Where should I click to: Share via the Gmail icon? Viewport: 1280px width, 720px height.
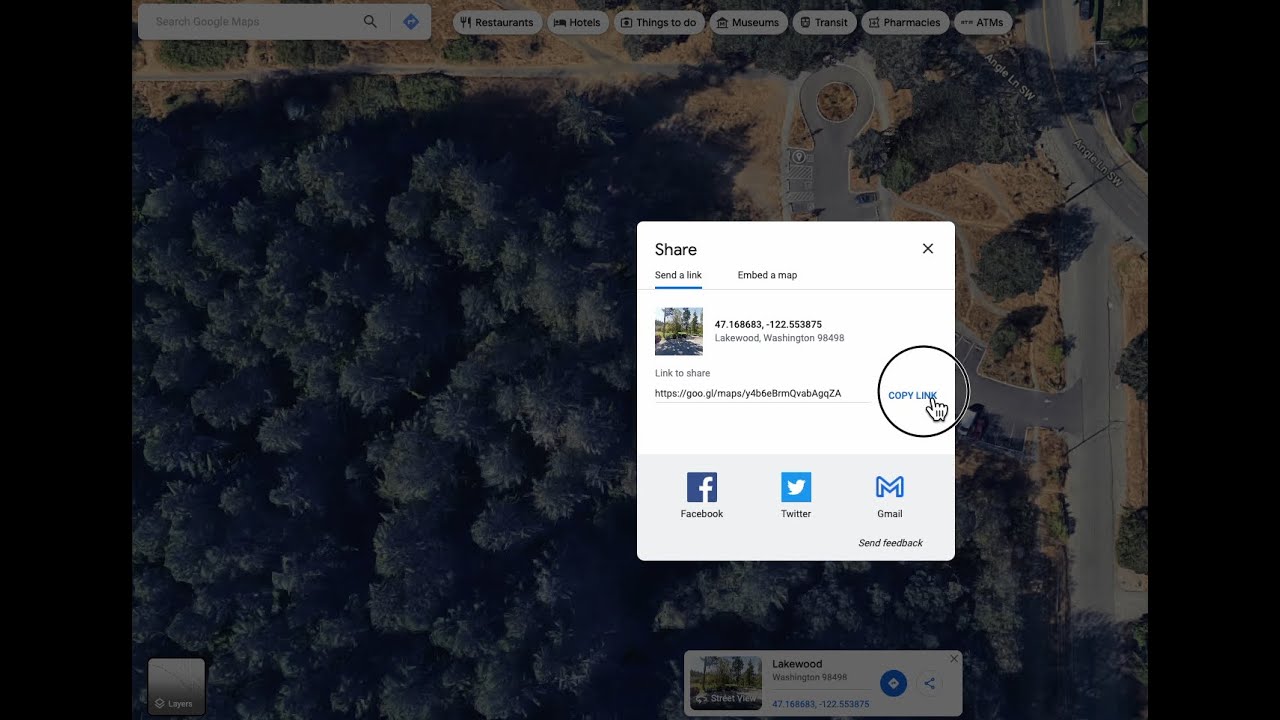[890, 487]
